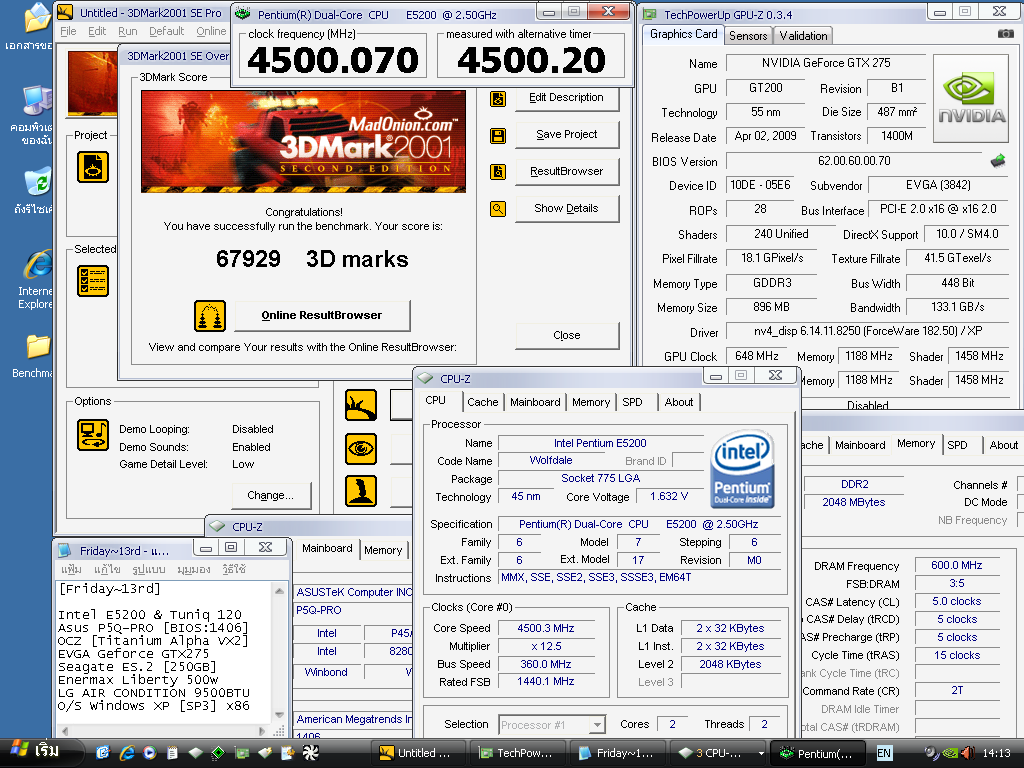1024x768 pixels.
Task: Select the Graphics Card tab in GPU-Z
Action: 683,35
